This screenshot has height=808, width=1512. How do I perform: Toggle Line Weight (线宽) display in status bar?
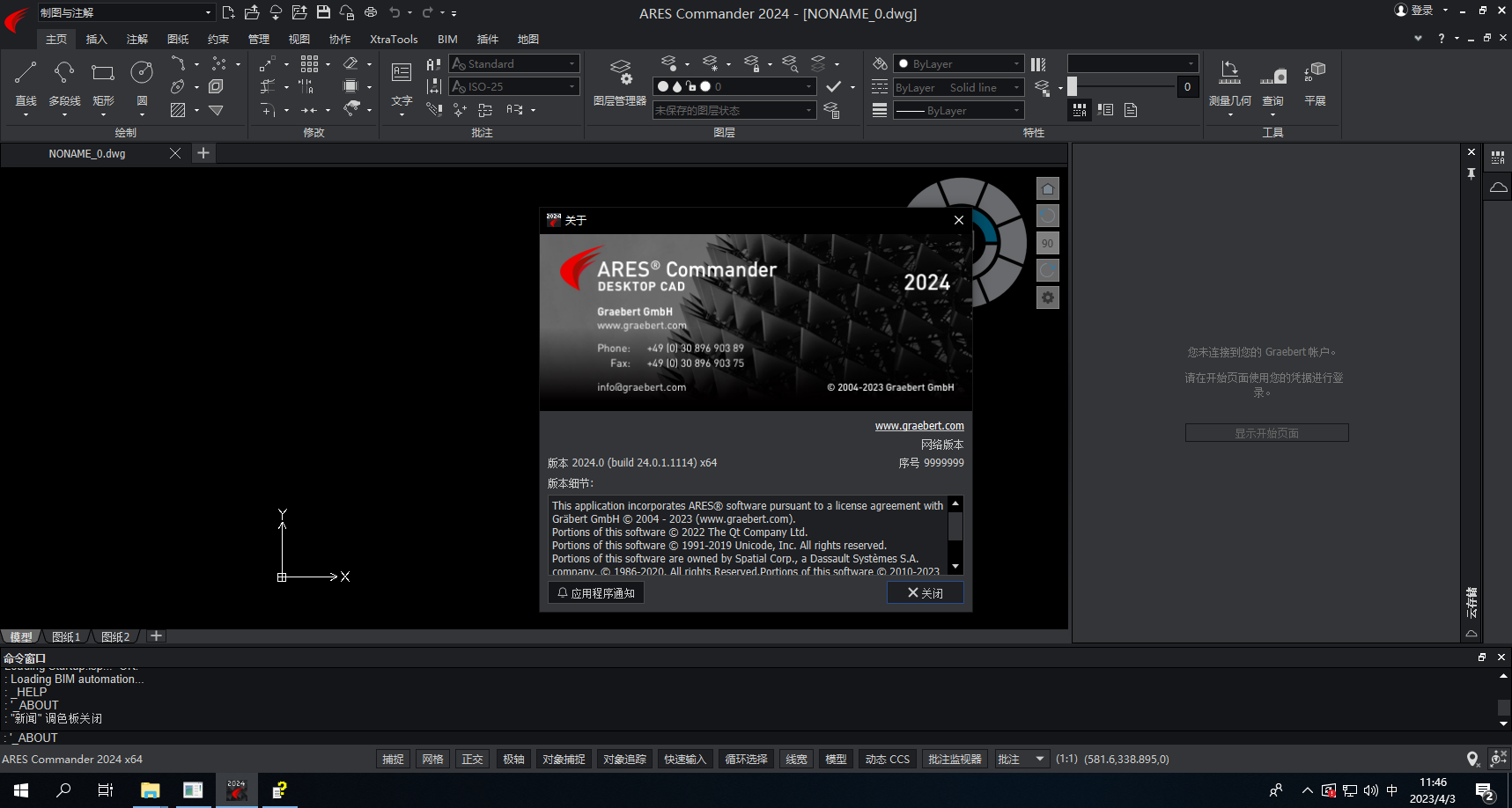pos(796,759)
